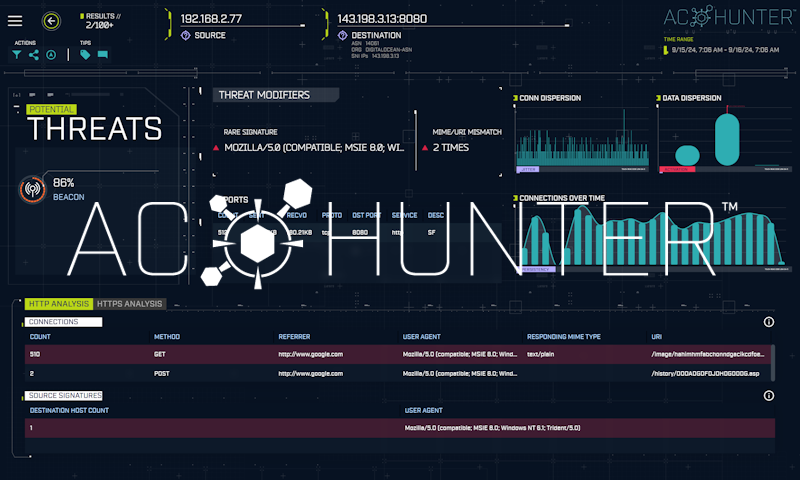
Task: Click the Destination question mark icon
Action: click(342, 35)
